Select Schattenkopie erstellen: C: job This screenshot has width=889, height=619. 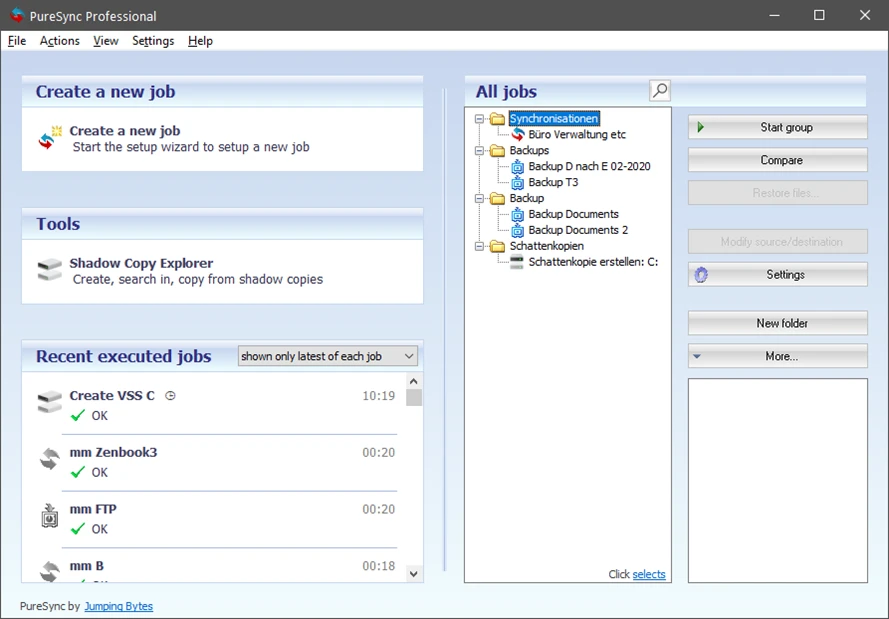point(594,262)
